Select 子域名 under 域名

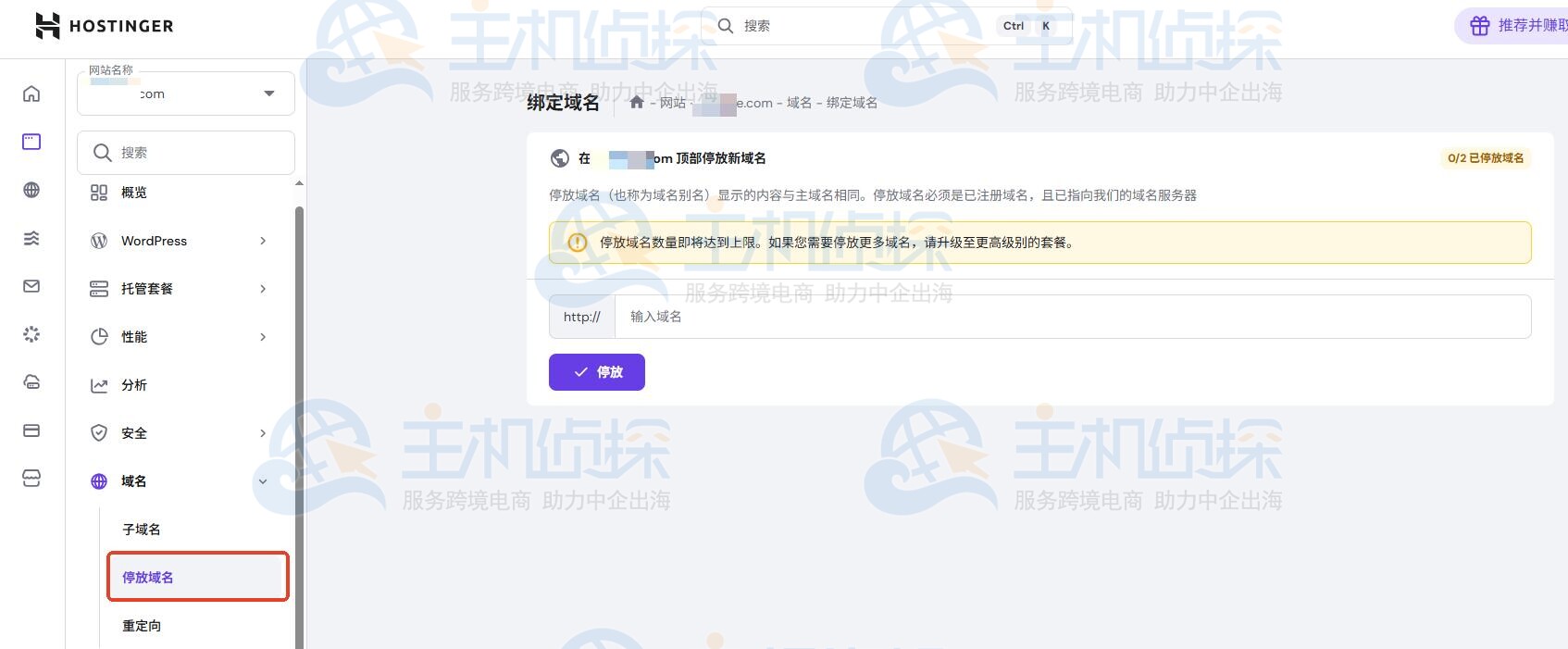coord(142,530)
